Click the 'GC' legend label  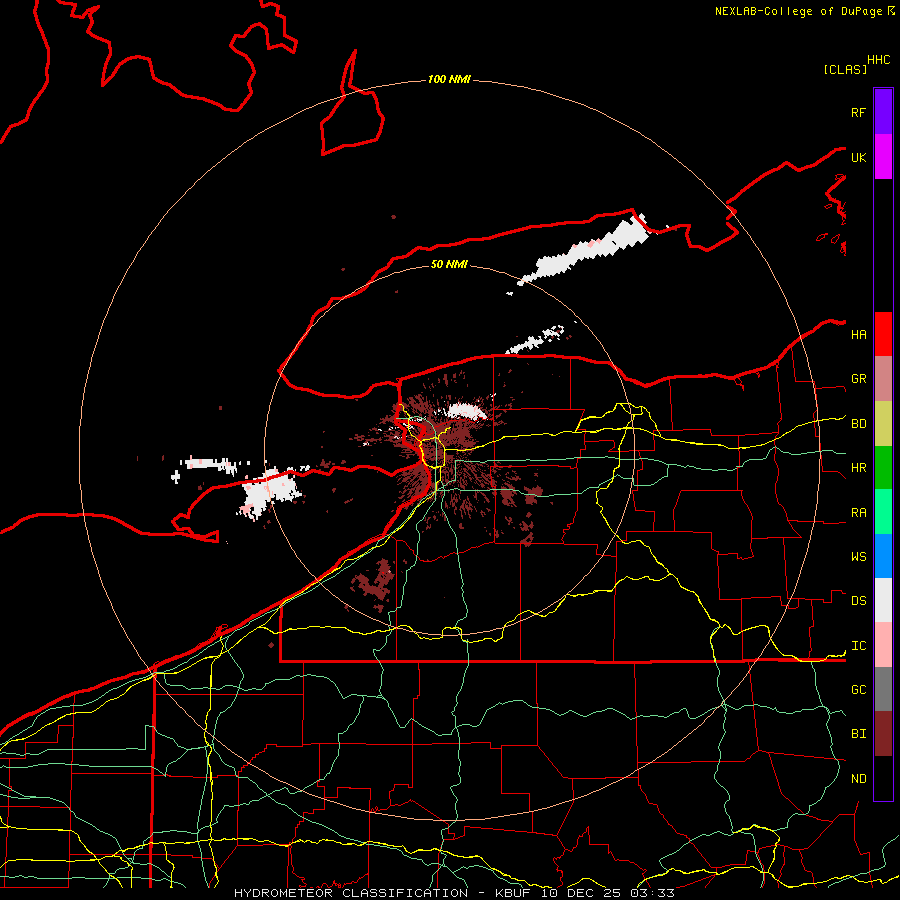(858, 690)
